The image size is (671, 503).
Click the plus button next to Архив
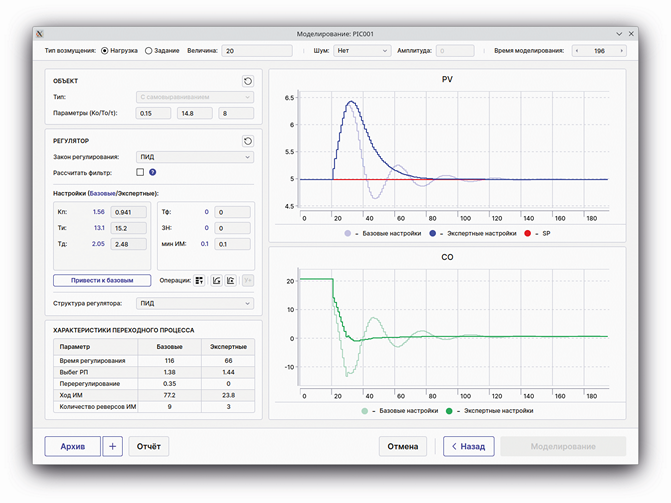pos(112,446)
